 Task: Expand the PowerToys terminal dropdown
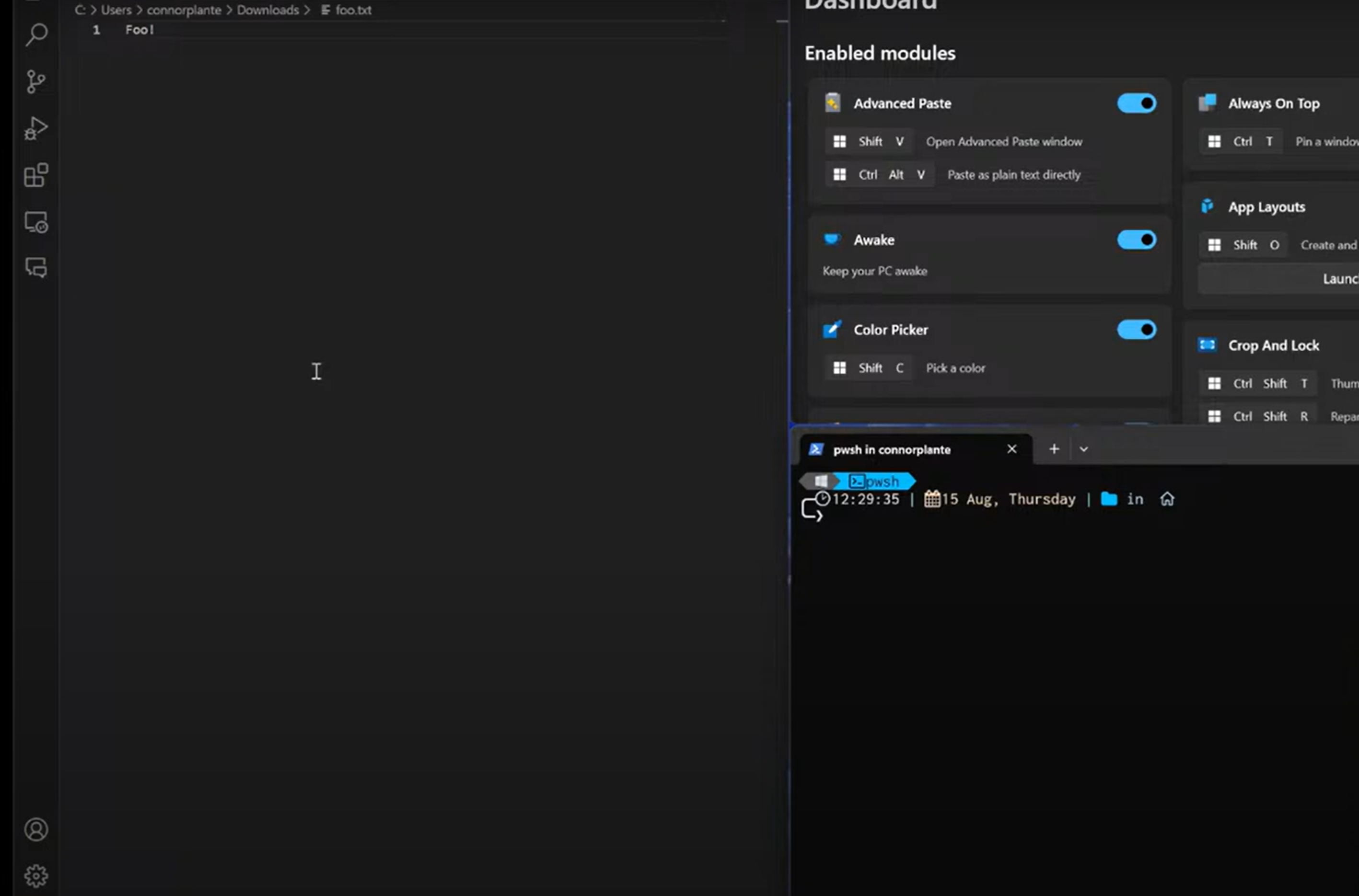tap(1084, 448)
